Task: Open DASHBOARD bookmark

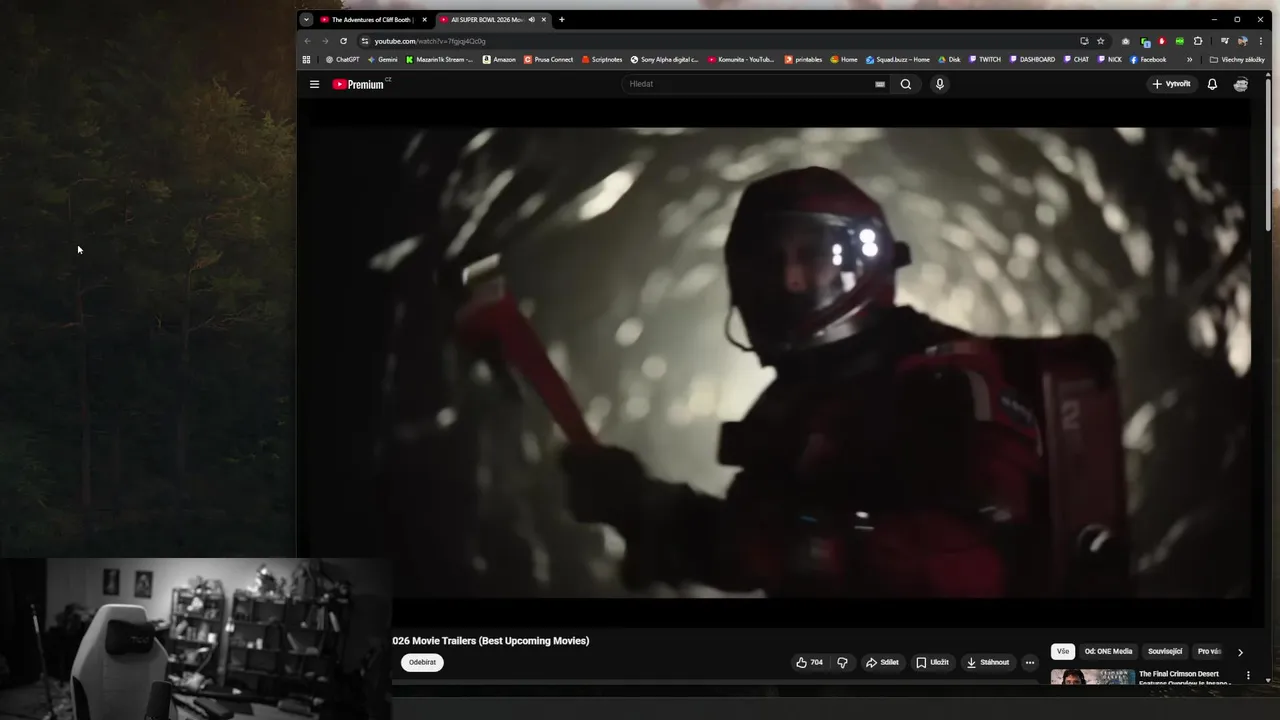Action: (1032, 60)
